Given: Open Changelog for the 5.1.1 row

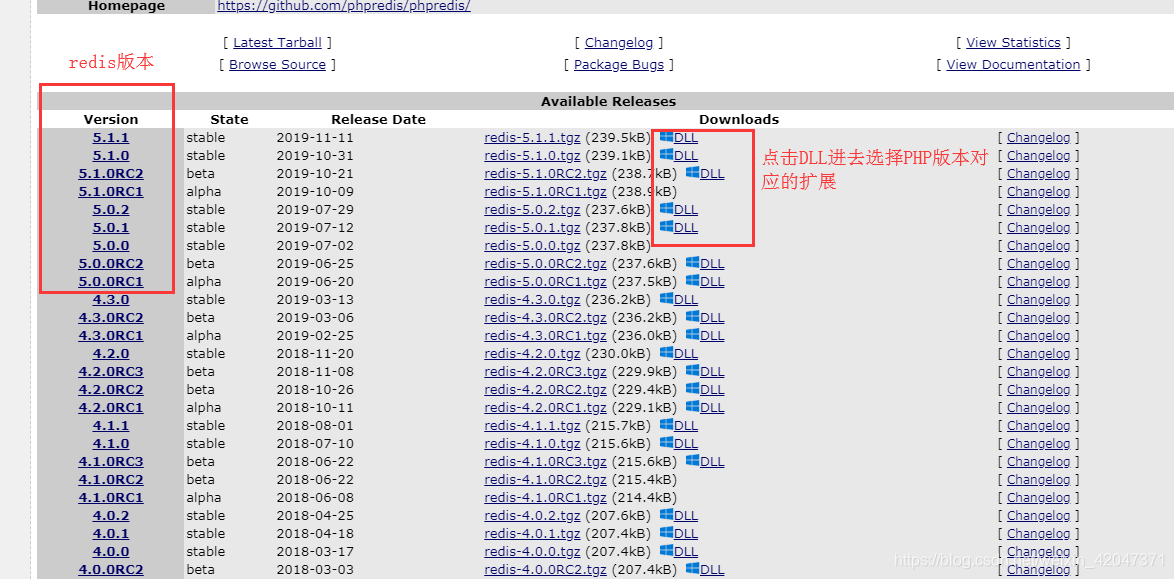Looking at the screenshot, I should [x=1038, y=138].
